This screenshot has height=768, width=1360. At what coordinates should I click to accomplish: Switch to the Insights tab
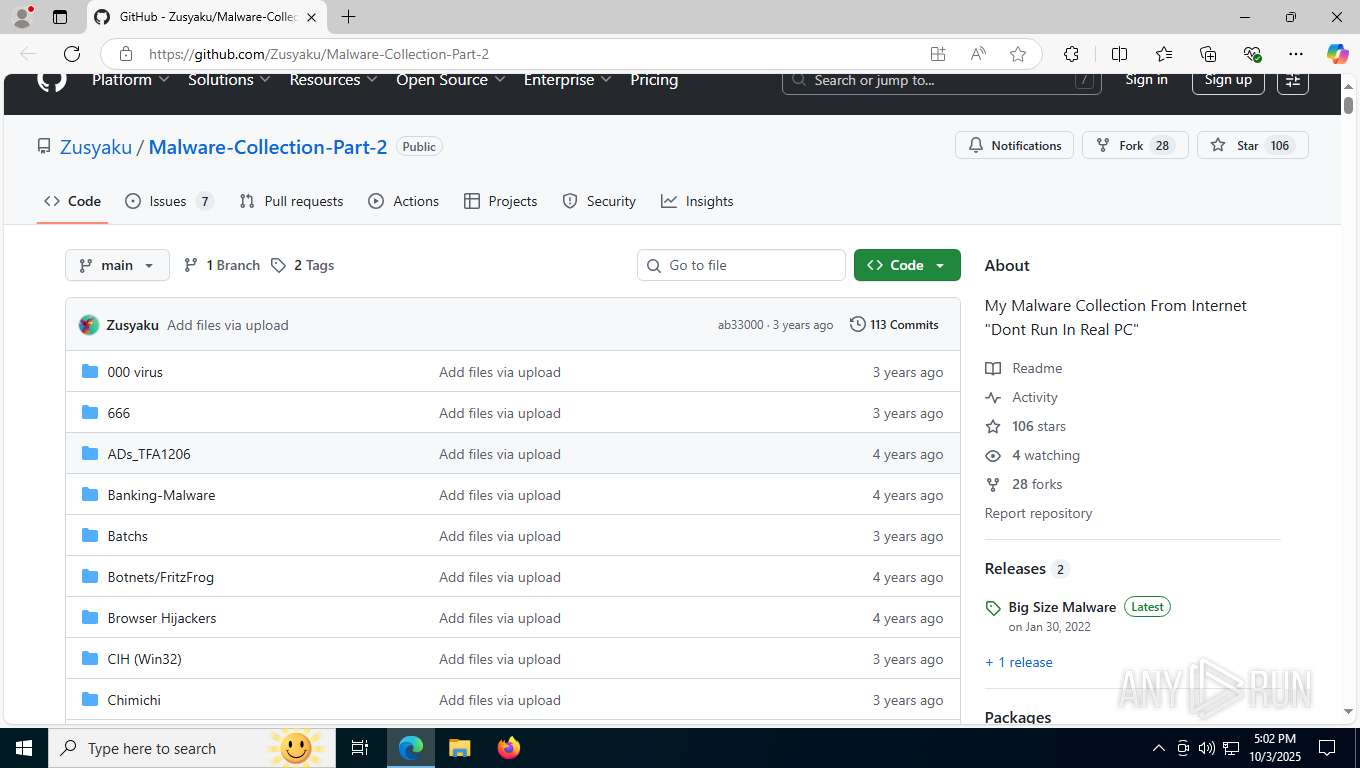[x=697, y=201]
